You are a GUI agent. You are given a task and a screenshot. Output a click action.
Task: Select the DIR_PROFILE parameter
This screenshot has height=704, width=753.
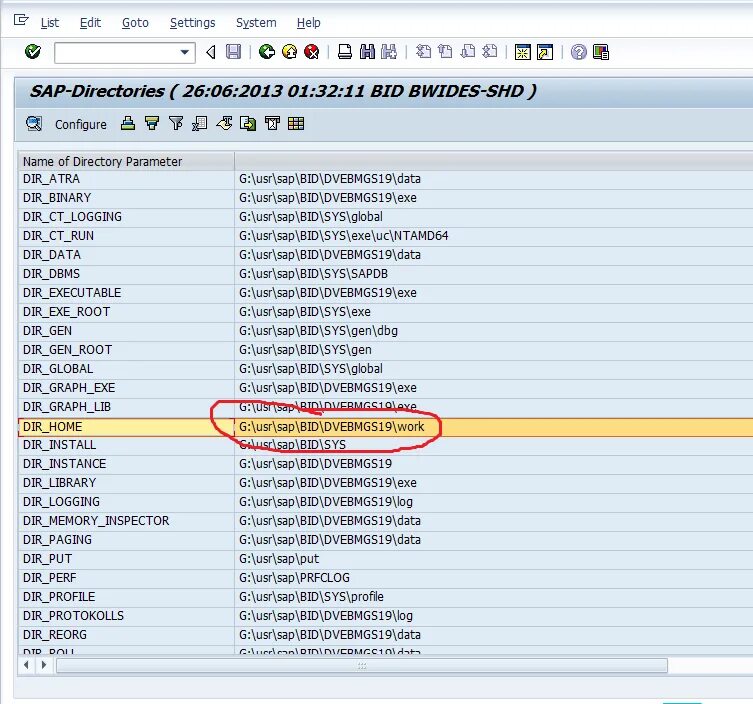point(59,597)
